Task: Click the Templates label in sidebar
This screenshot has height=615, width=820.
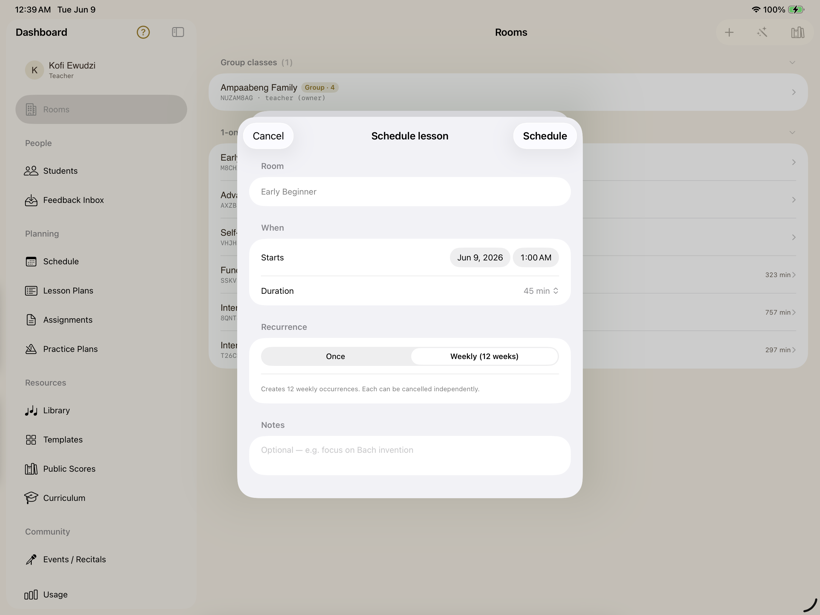Action: click(x=63, y=440)
